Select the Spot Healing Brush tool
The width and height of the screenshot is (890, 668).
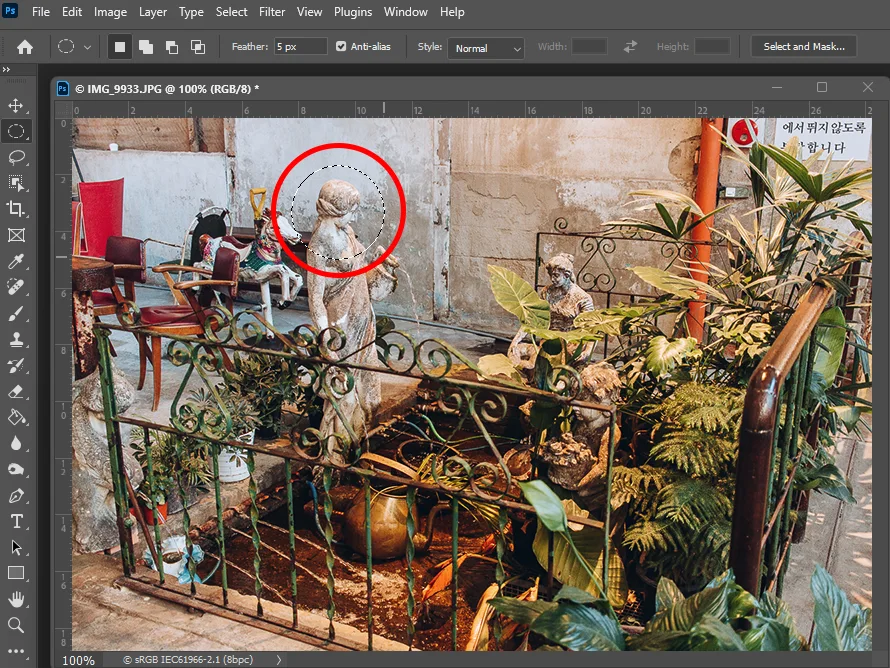(x=16, y=287)
